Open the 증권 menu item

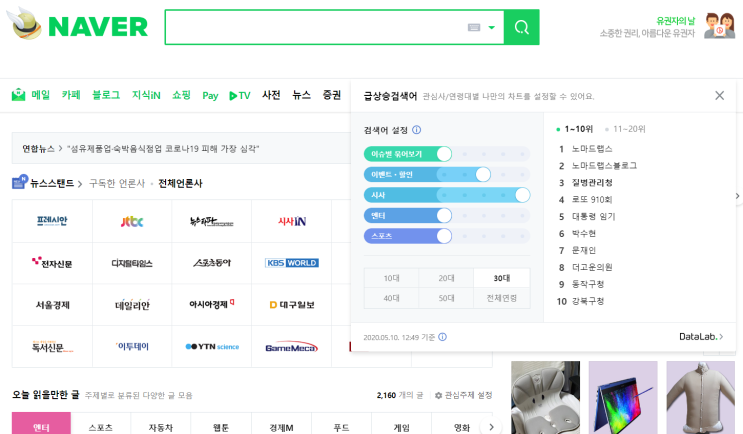tap(332, 95)
